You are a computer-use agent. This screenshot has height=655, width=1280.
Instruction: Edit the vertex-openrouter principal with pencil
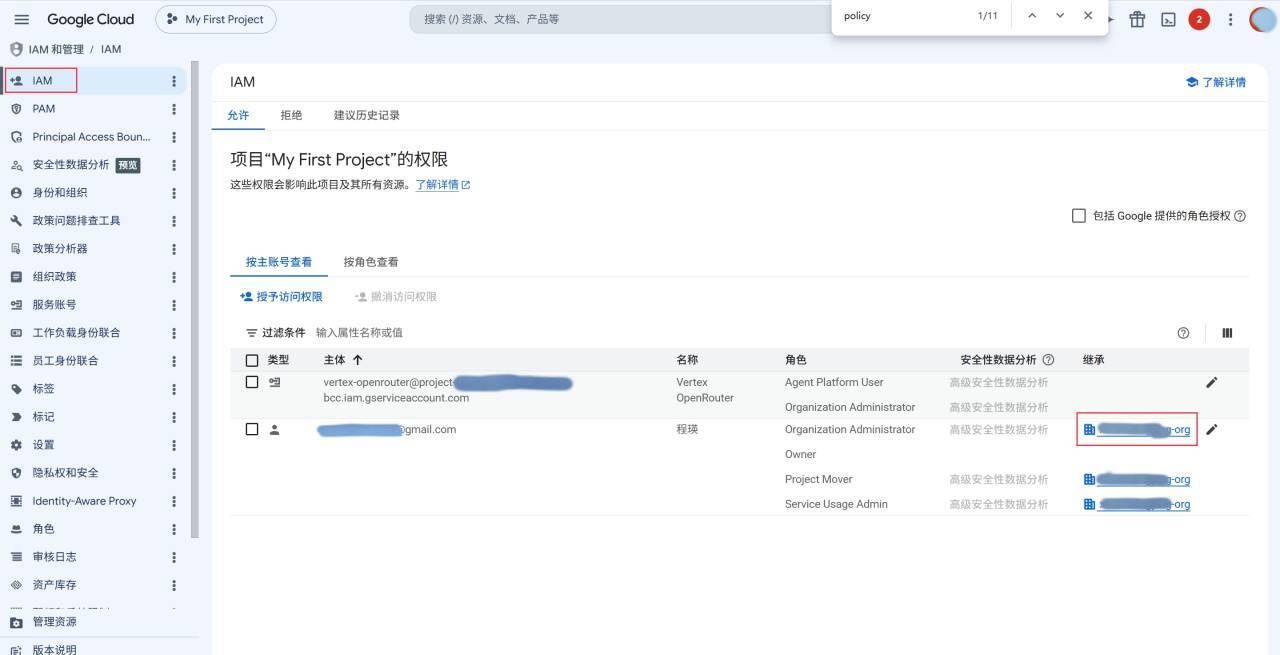pos(1212,382)
